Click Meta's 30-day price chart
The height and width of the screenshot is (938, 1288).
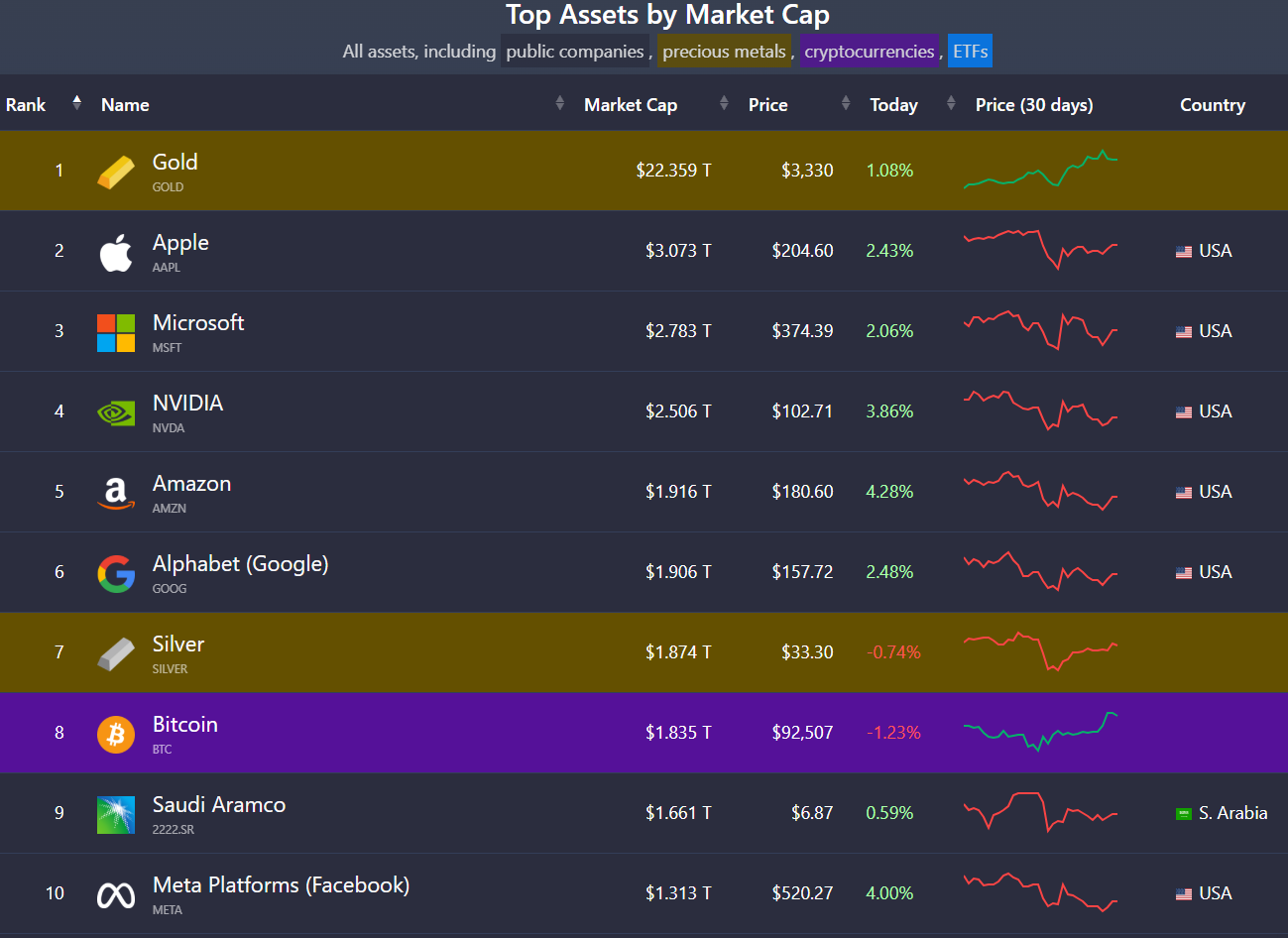(x=1040, y=892)
